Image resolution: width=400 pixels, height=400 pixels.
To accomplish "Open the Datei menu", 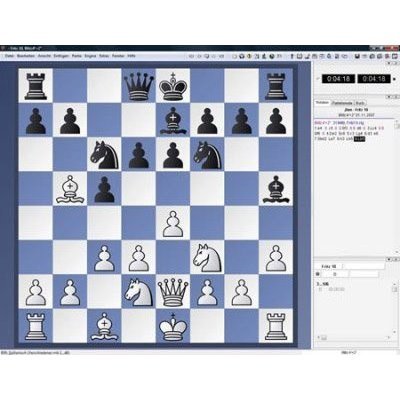I will coord(9,56).
